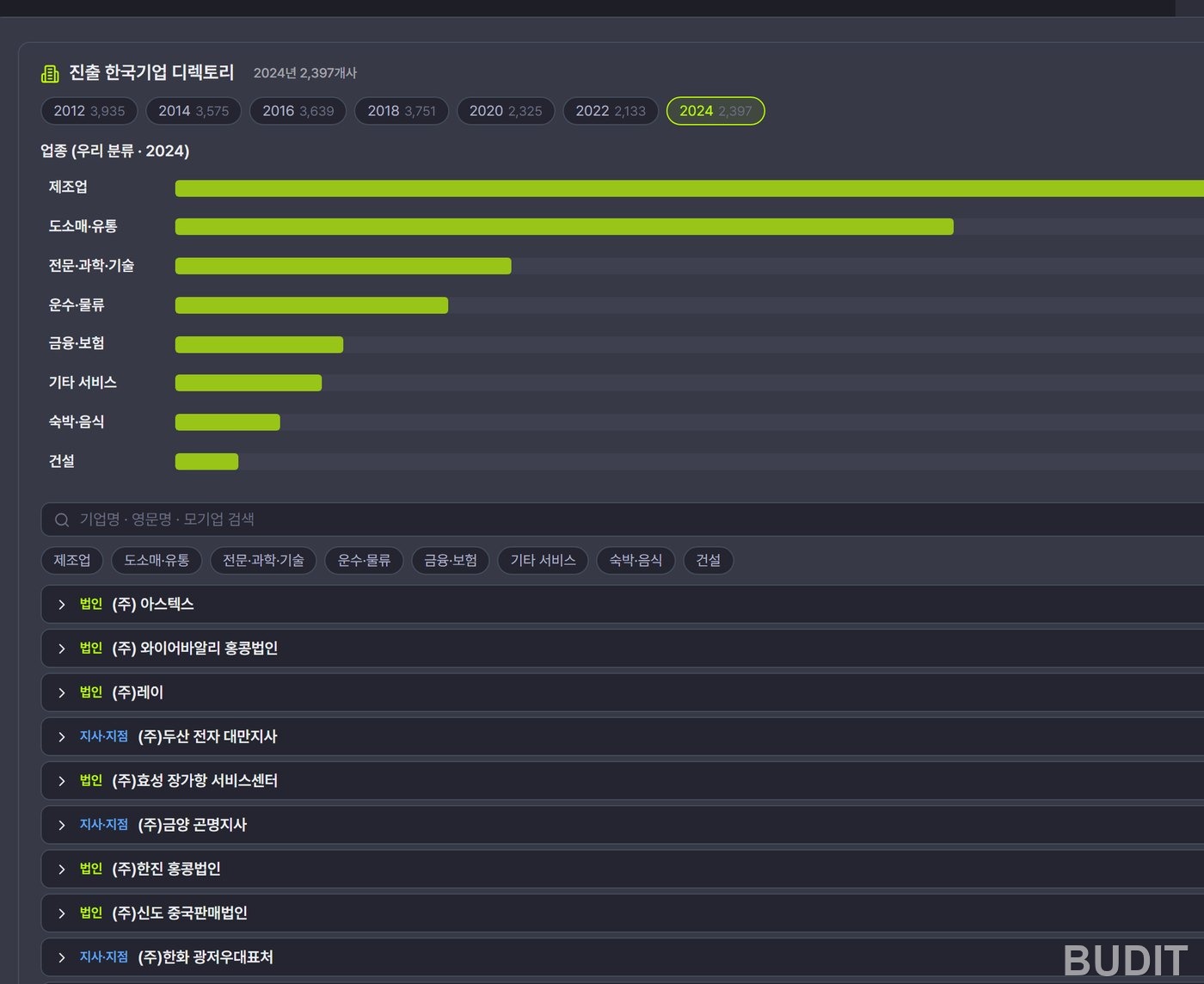Image resolution: width=1204 pixels, height=984 pixels.
Task: Click the 금융·보험 chart bar
Action: (x=259, y=345)
